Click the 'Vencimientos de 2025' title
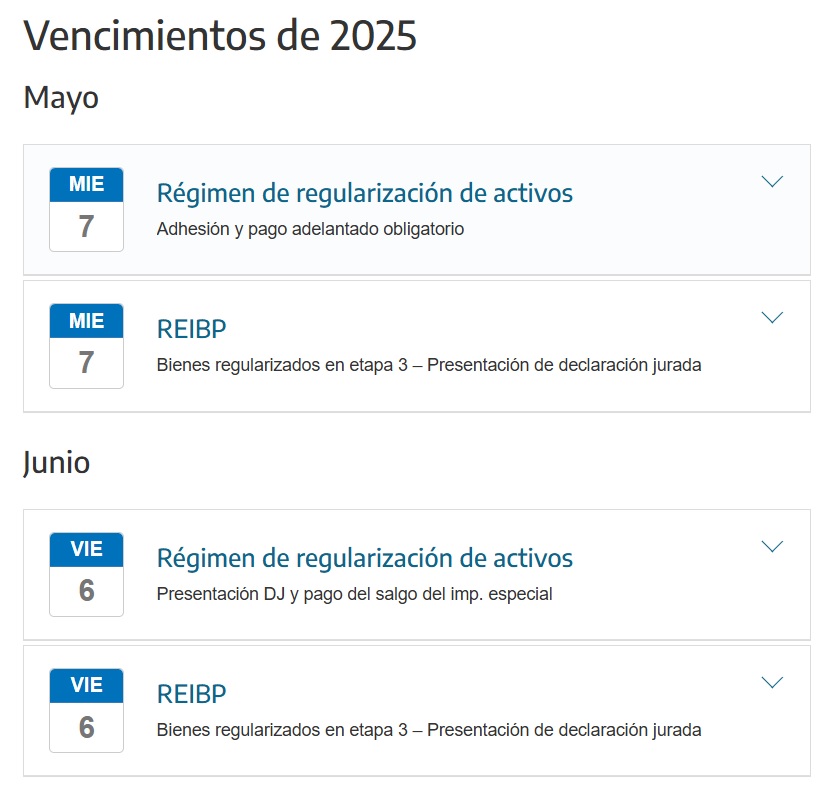This screenshot has width=834, height=798. coord(220,36)
